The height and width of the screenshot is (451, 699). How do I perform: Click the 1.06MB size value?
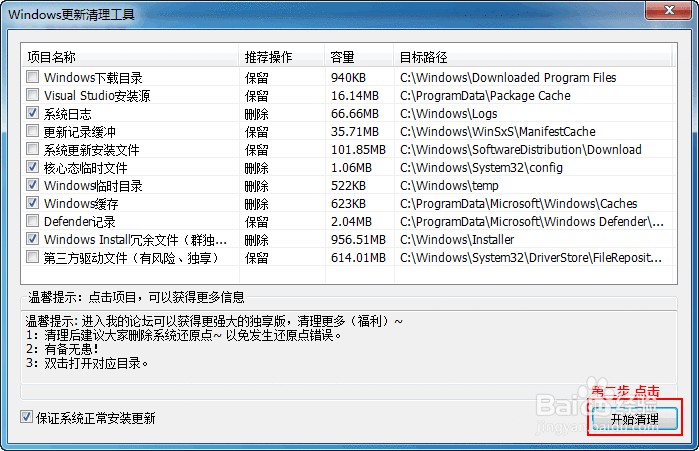(351, 168)
